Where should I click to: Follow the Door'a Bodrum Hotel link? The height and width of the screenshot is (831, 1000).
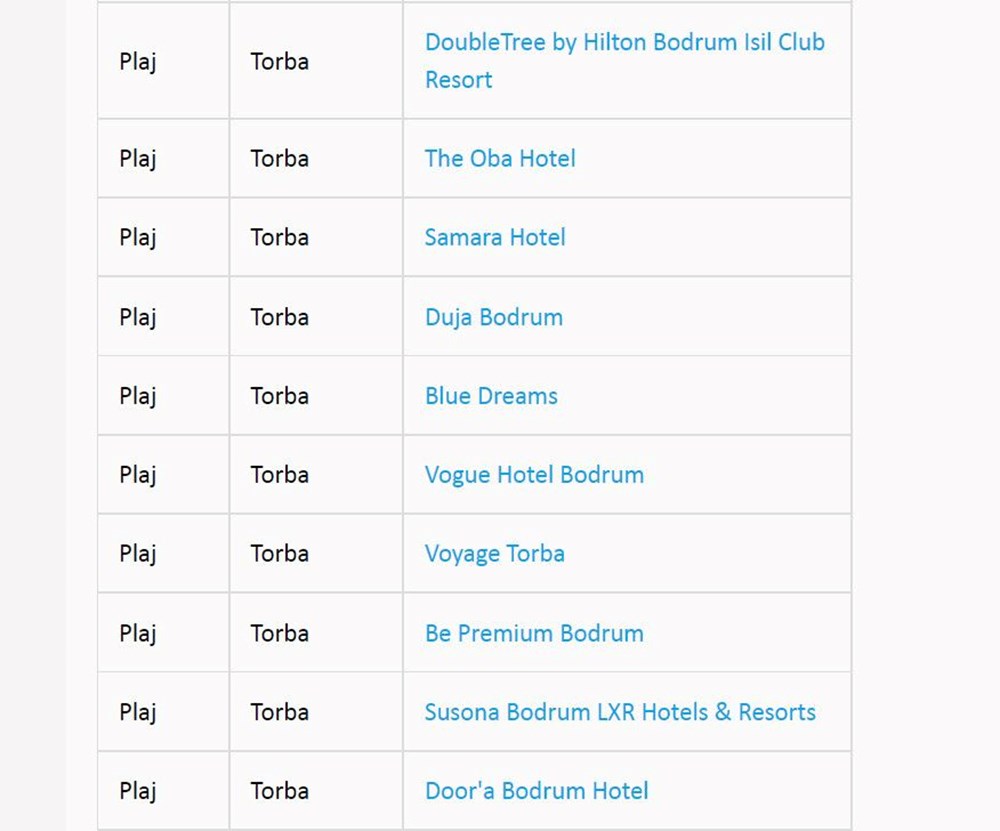536,792
